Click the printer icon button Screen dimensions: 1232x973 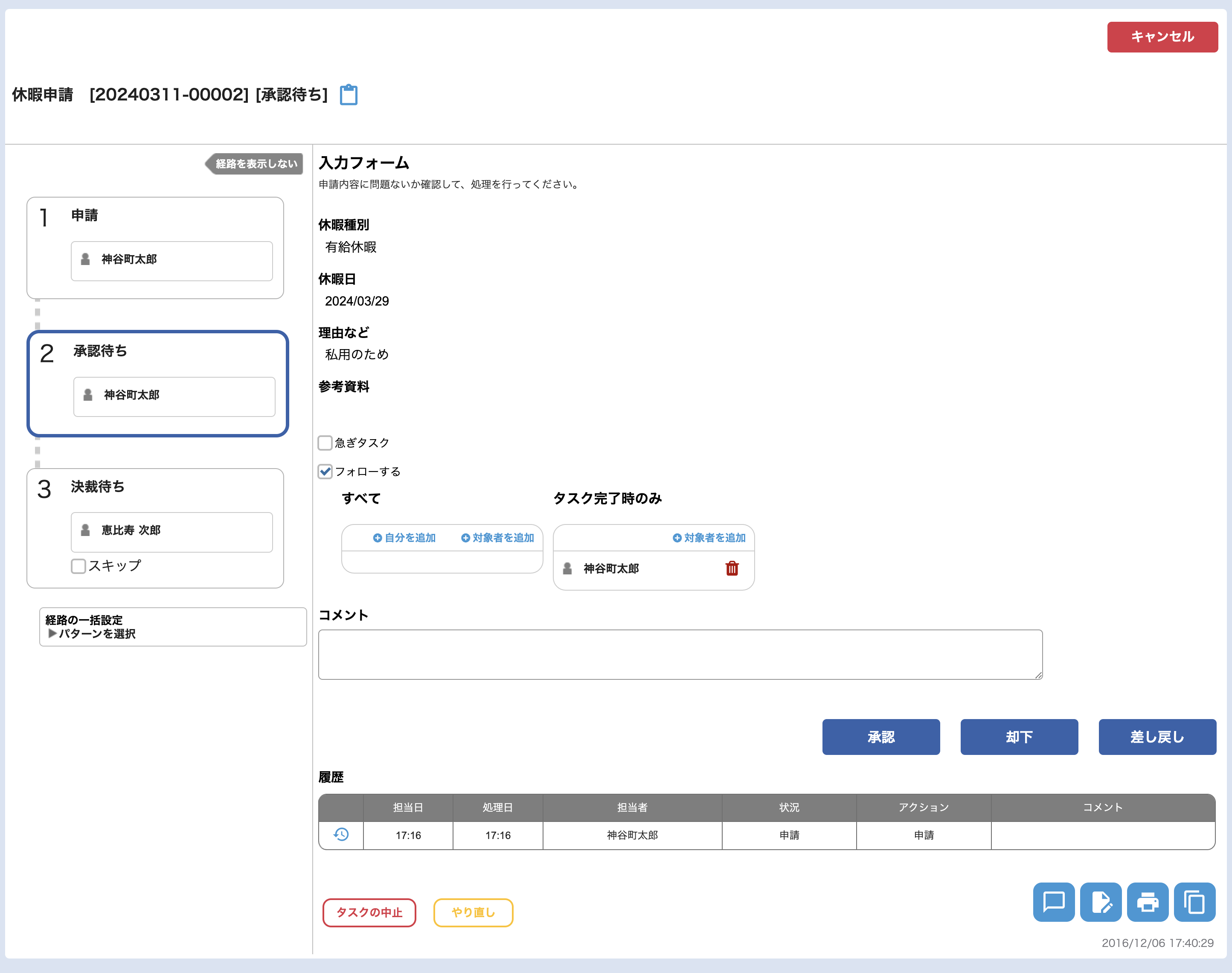tap(1148, 902)
